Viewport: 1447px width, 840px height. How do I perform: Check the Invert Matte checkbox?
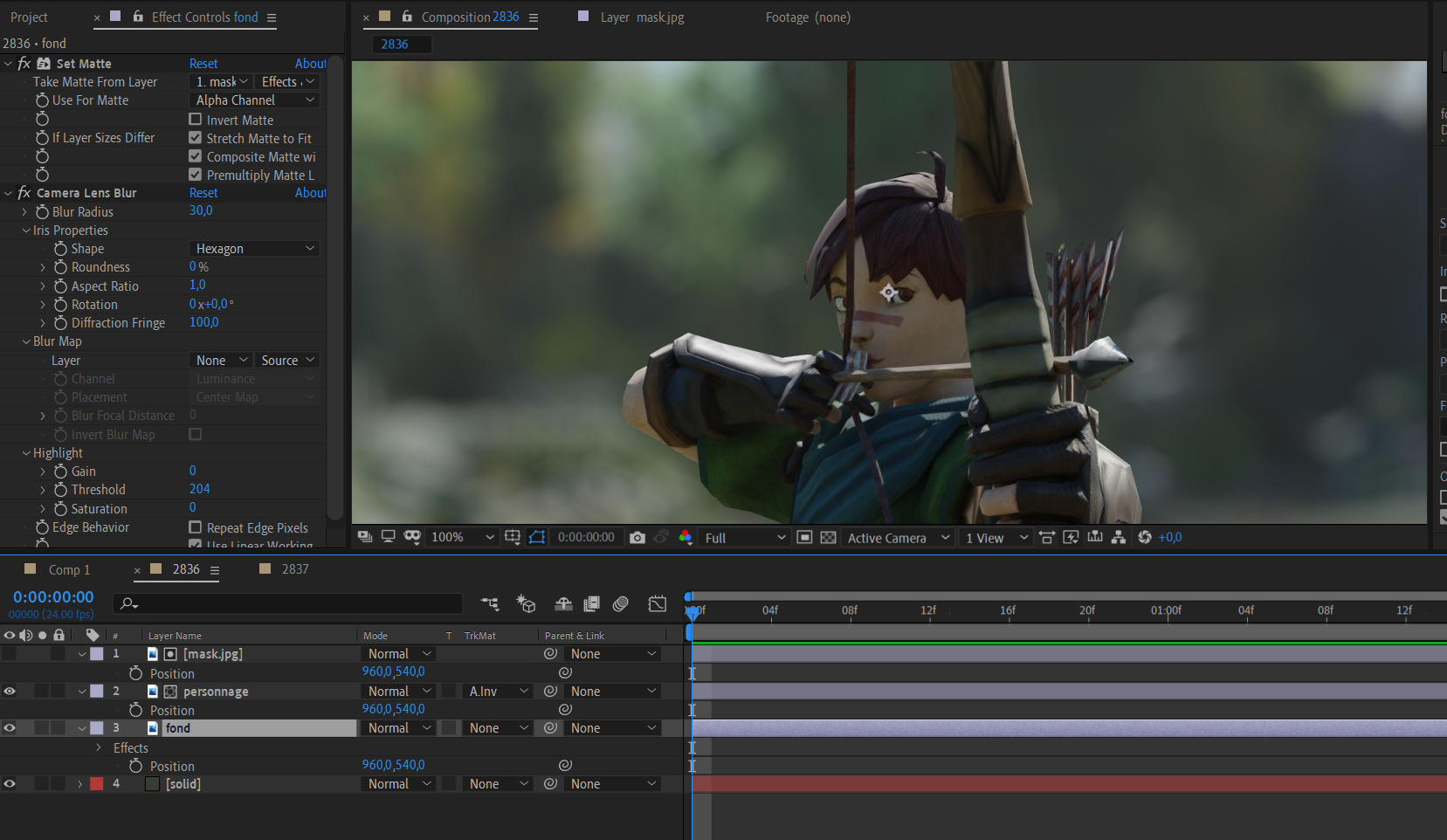tap(196, 120)
